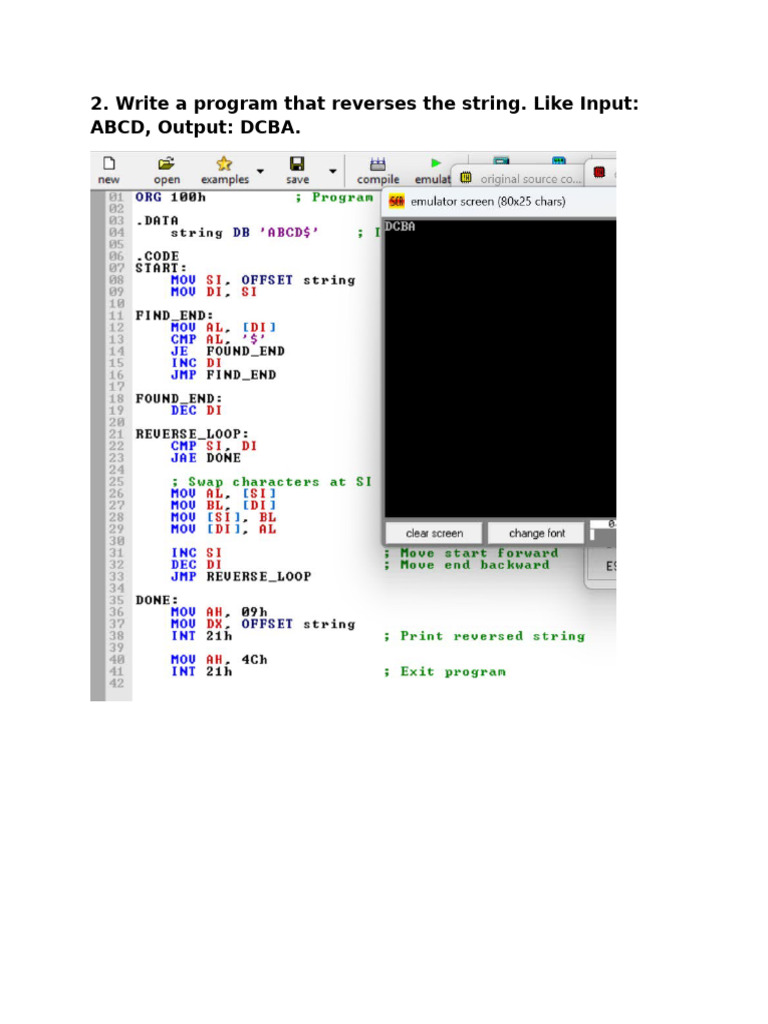The height and width of the screenshot is (1024, 768).
Task: Click the emulator screen window icon
Action: pyautogui.click(x=396, y=202)
